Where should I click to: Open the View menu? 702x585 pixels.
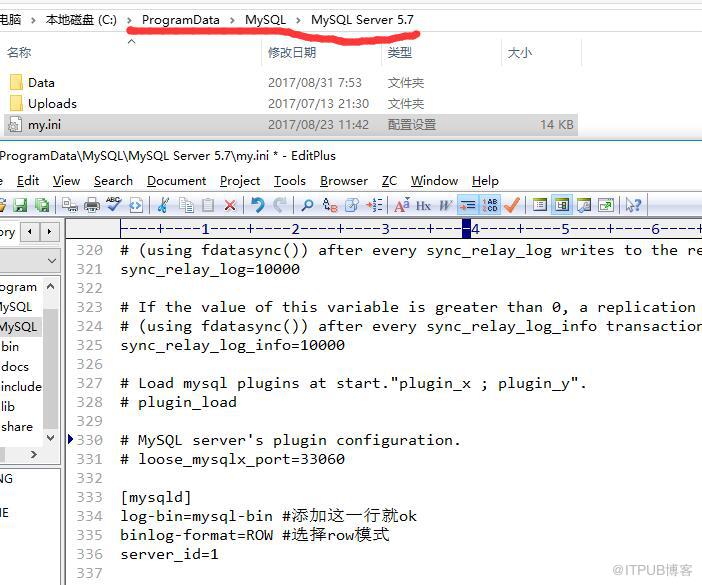pos(66,181)
